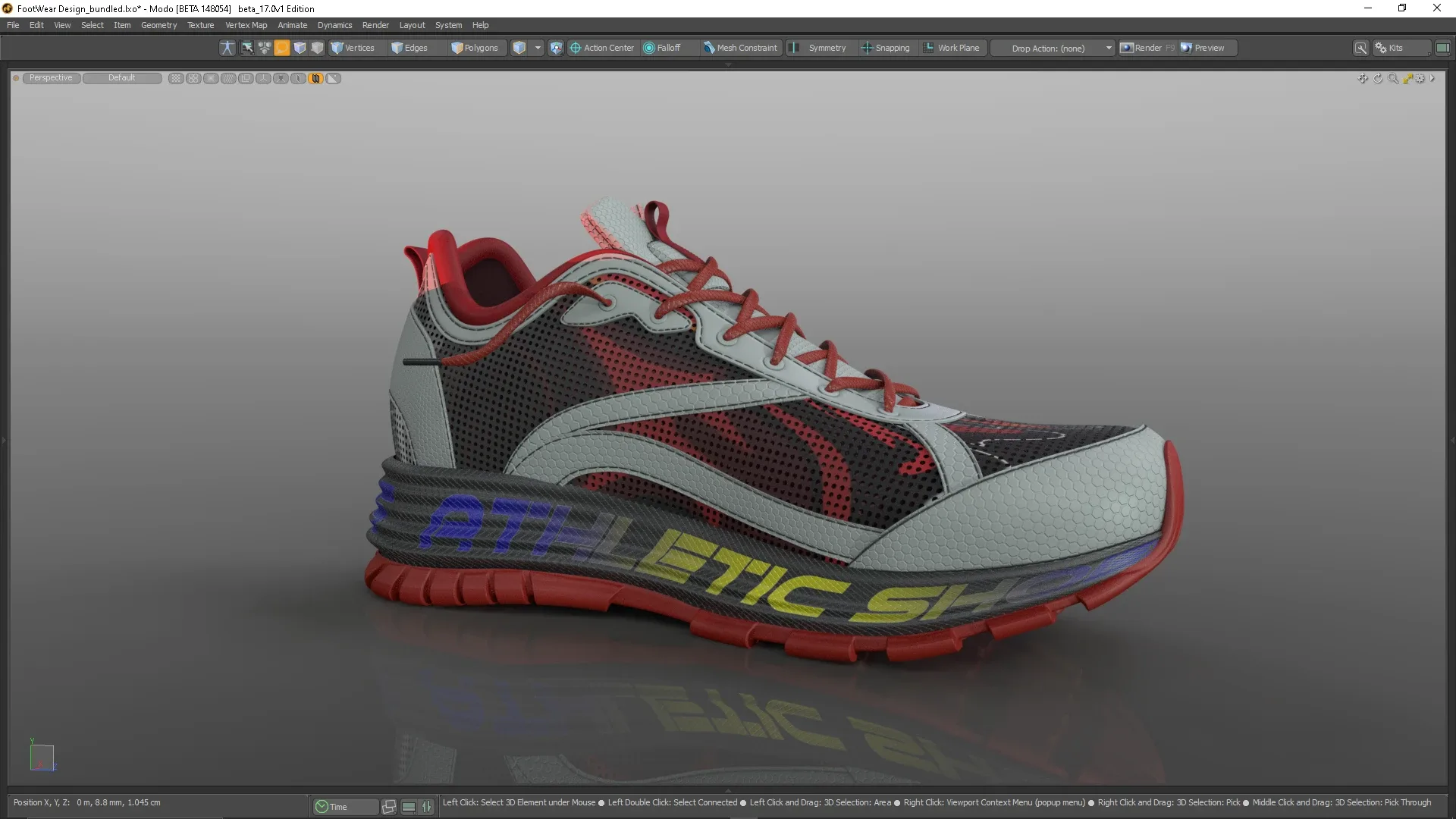This screenshot has height=819, width=1456.
Task: Open the Item menu
Action: (x=122, y=25)
